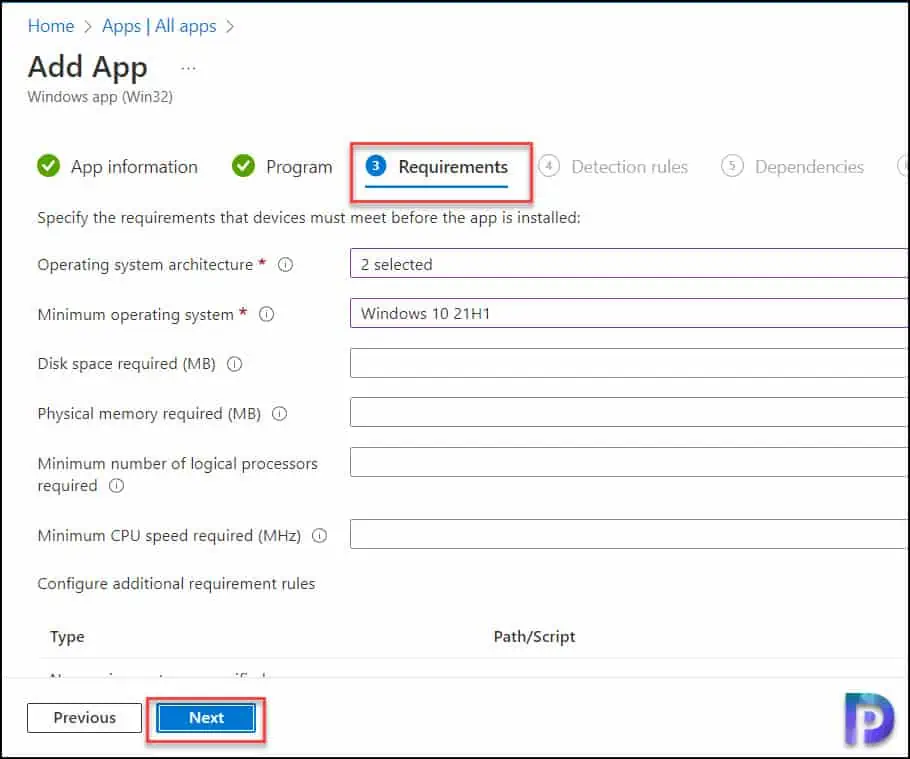The height and width of the screenshot is (759, 910).
Task: Switch to Program step
Action: [299, 167]
